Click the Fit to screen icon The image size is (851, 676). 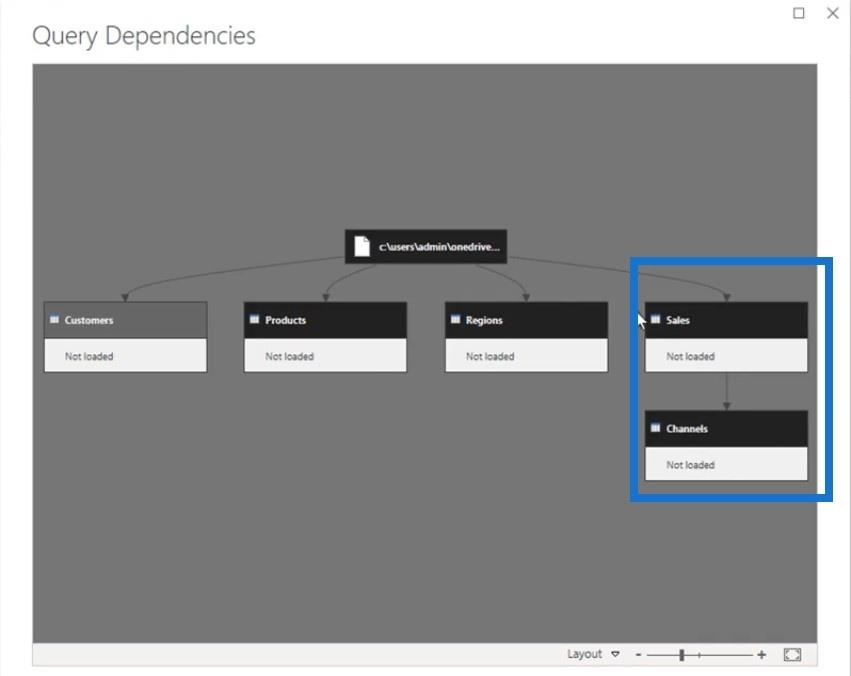[792, 655]
